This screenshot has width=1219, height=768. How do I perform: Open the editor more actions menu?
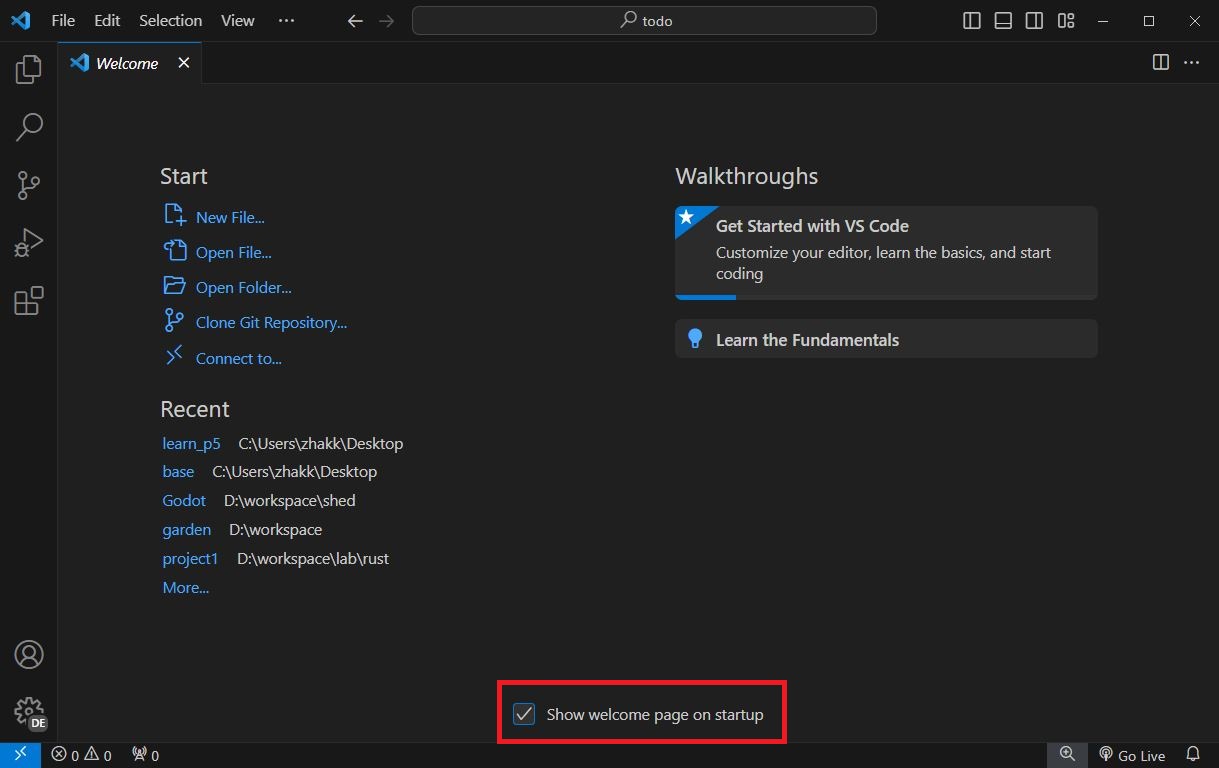click(1191, 62)
